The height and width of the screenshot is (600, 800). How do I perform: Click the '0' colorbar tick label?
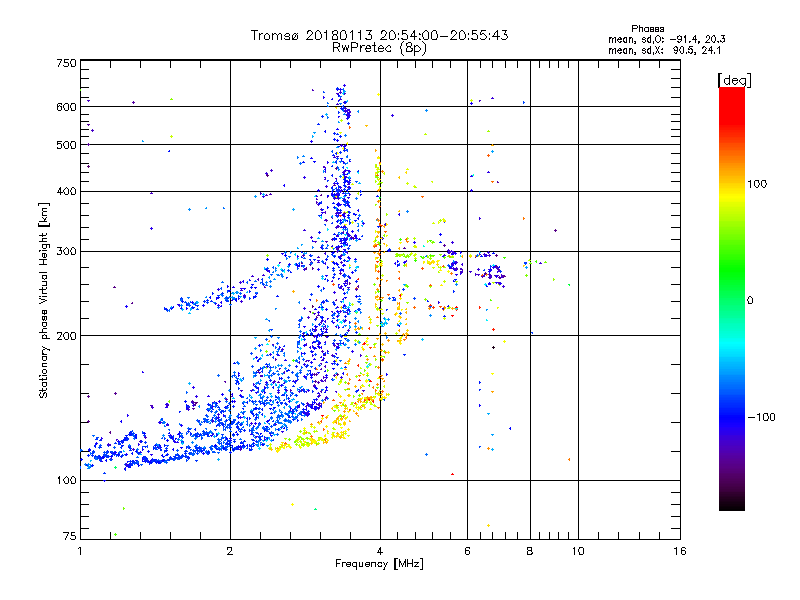(x=750, y=301)
